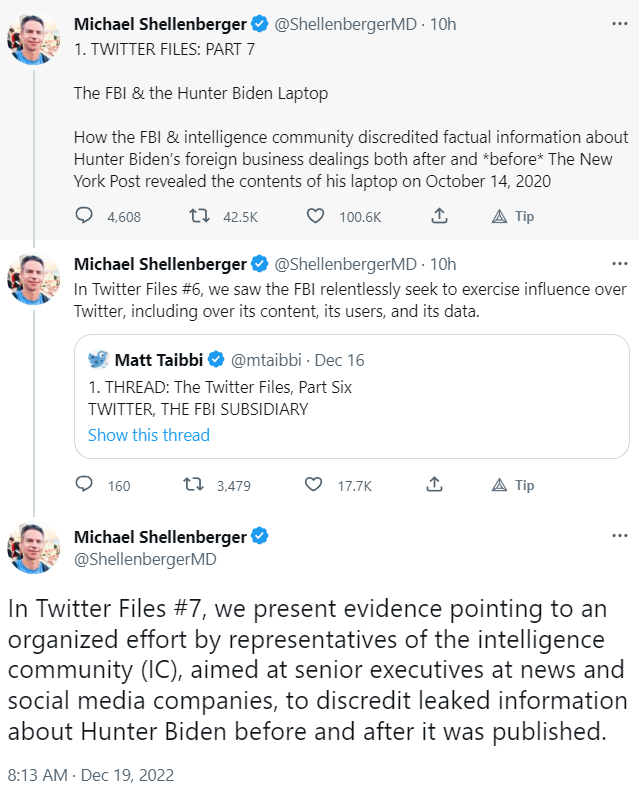Viewport: 639px width, 801px height.
Task: Reply to the Twitter Files Part 7 tweet
Action: click(85, 216)
